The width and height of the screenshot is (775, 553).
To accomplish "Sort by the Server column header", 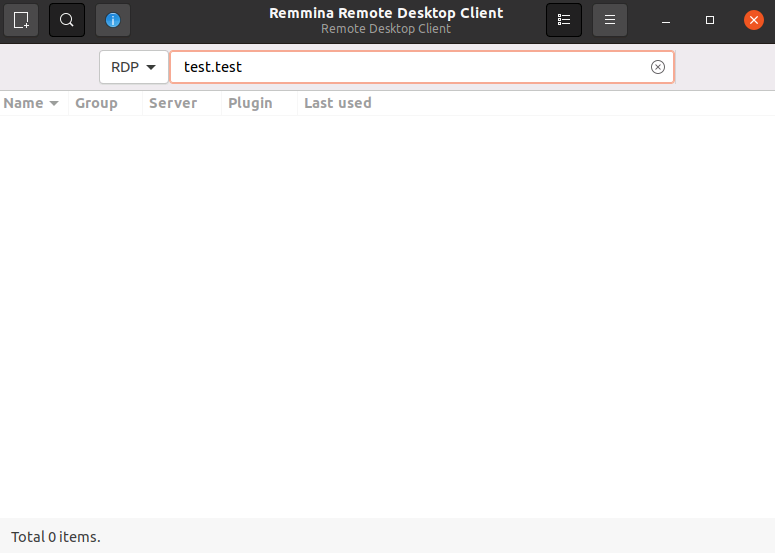I will [x=182, y=103].
